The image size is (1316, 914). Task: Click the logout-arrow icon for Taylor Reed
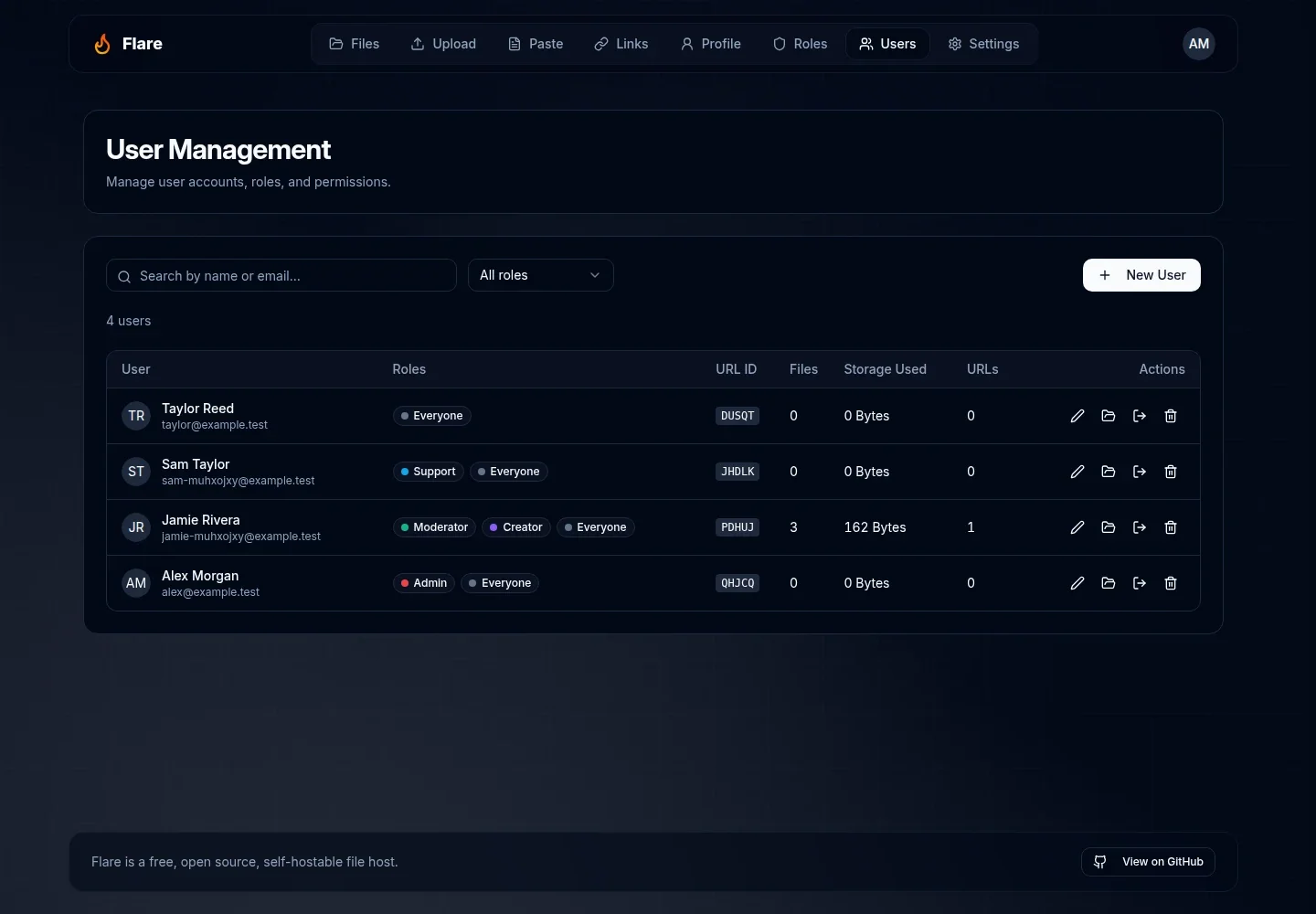click(x=1140, y=416)
